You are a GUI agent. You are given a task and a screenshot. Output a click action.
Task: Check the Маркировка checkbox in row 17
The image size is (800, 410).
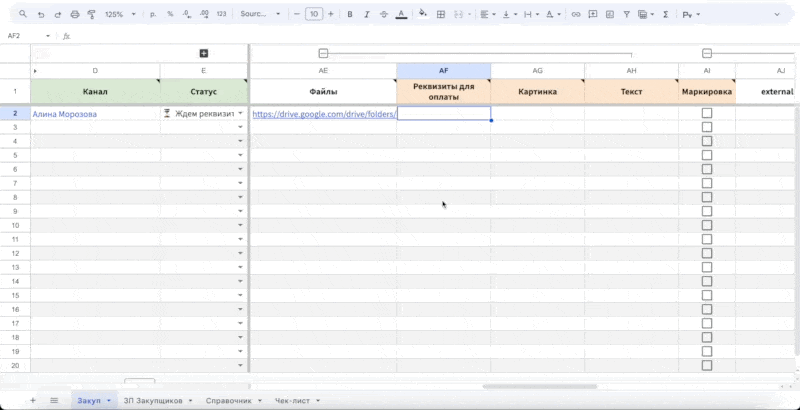707,323
